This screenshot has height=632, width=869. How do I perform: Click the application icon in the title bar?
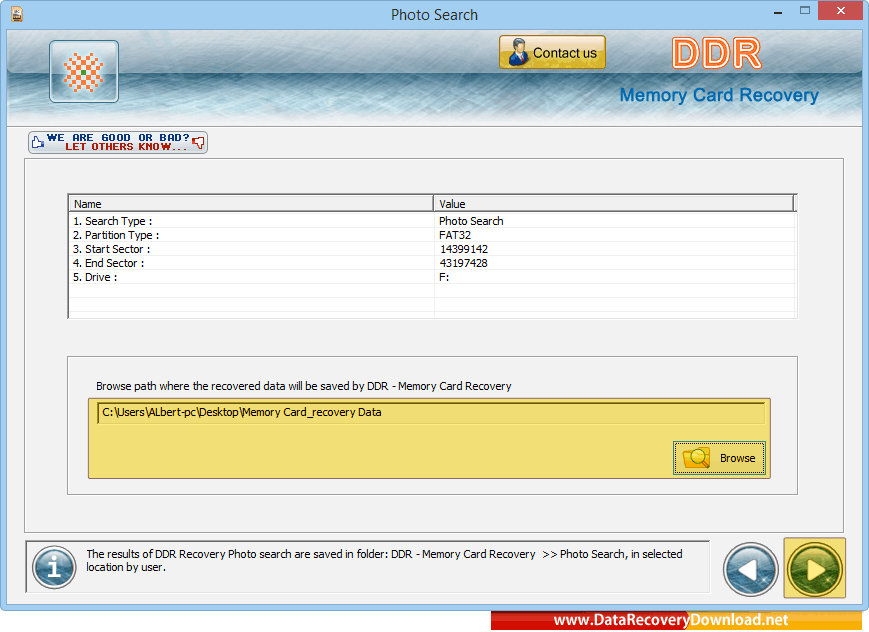click(x=17, y=14)
